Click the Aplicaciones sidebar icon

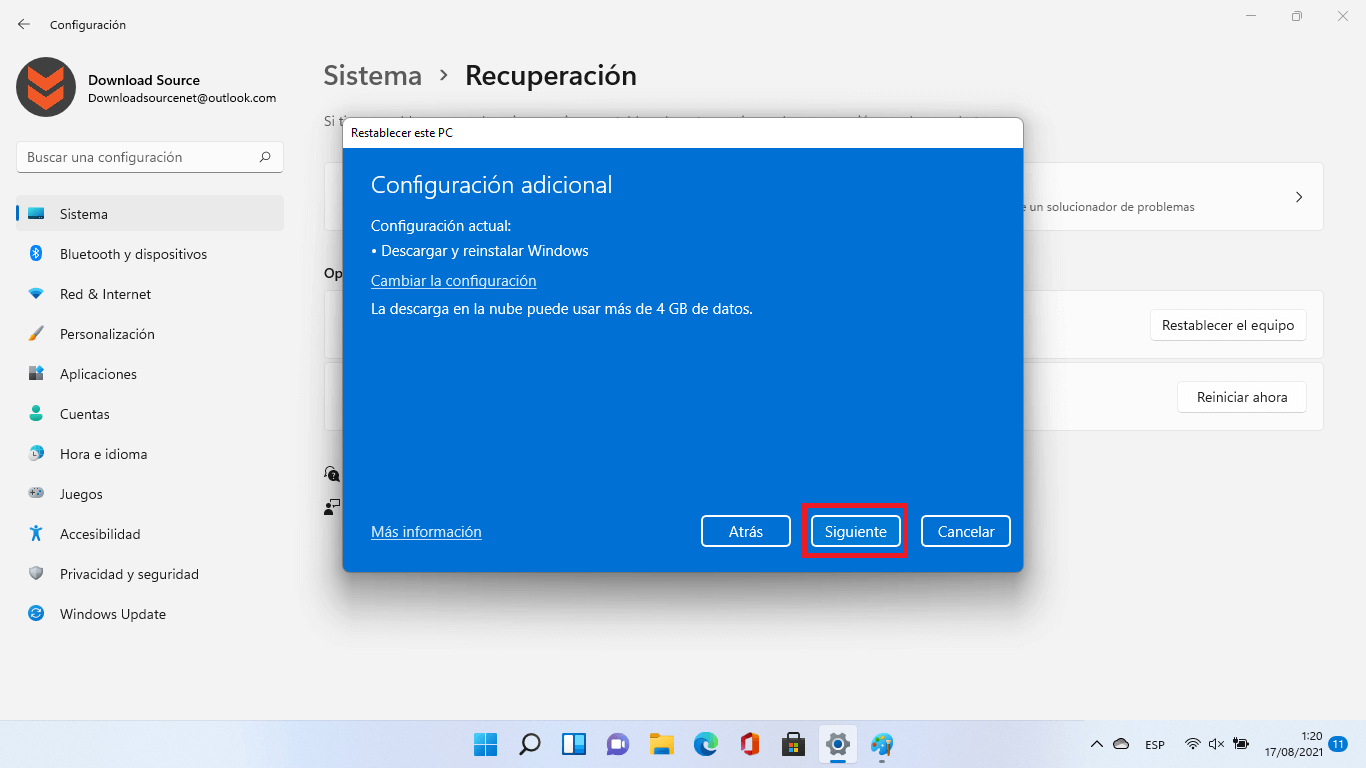coord(36,374)
